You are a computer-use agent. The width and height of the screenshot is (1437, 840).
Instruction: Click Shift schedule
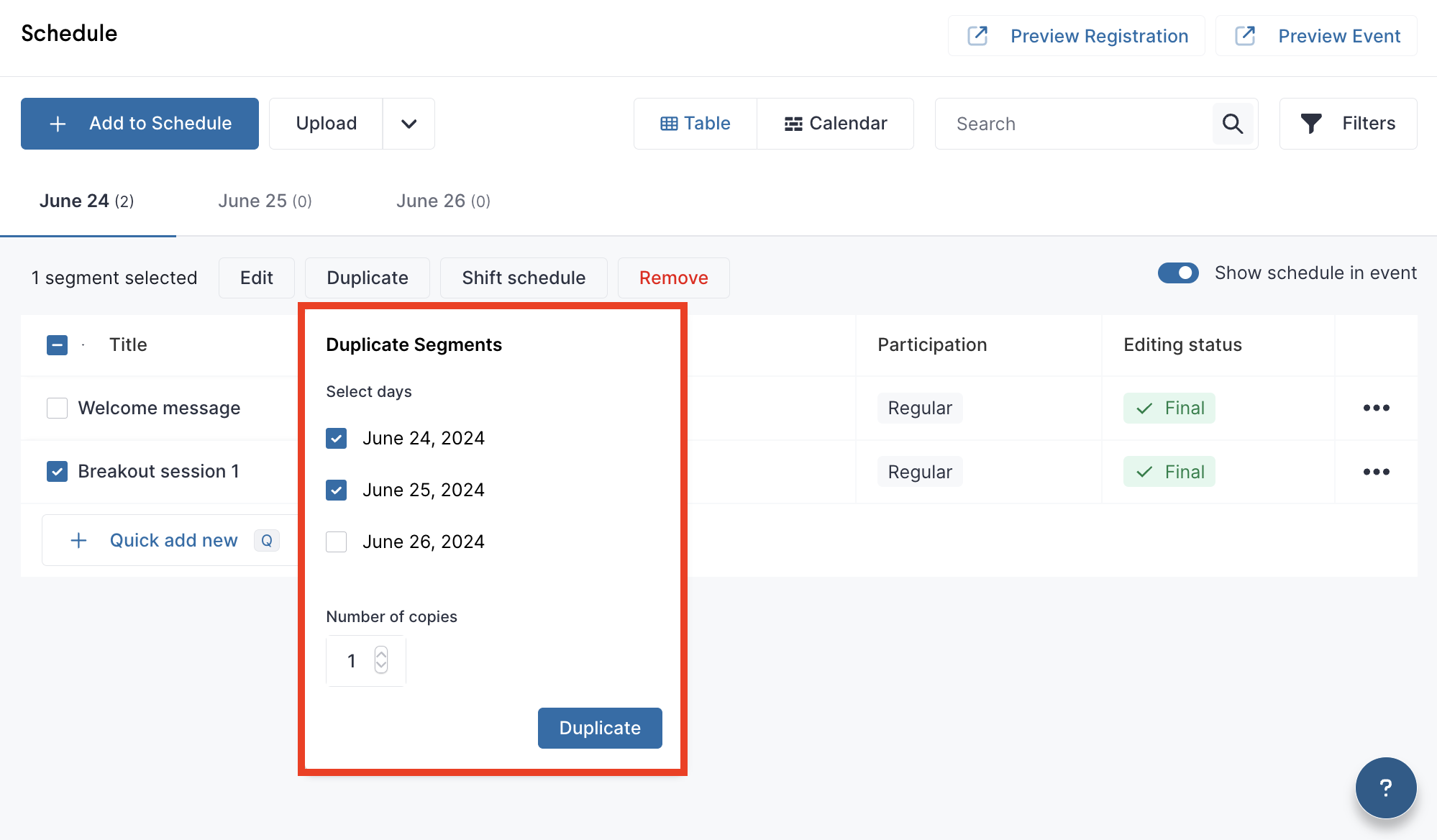coord(523,278)
